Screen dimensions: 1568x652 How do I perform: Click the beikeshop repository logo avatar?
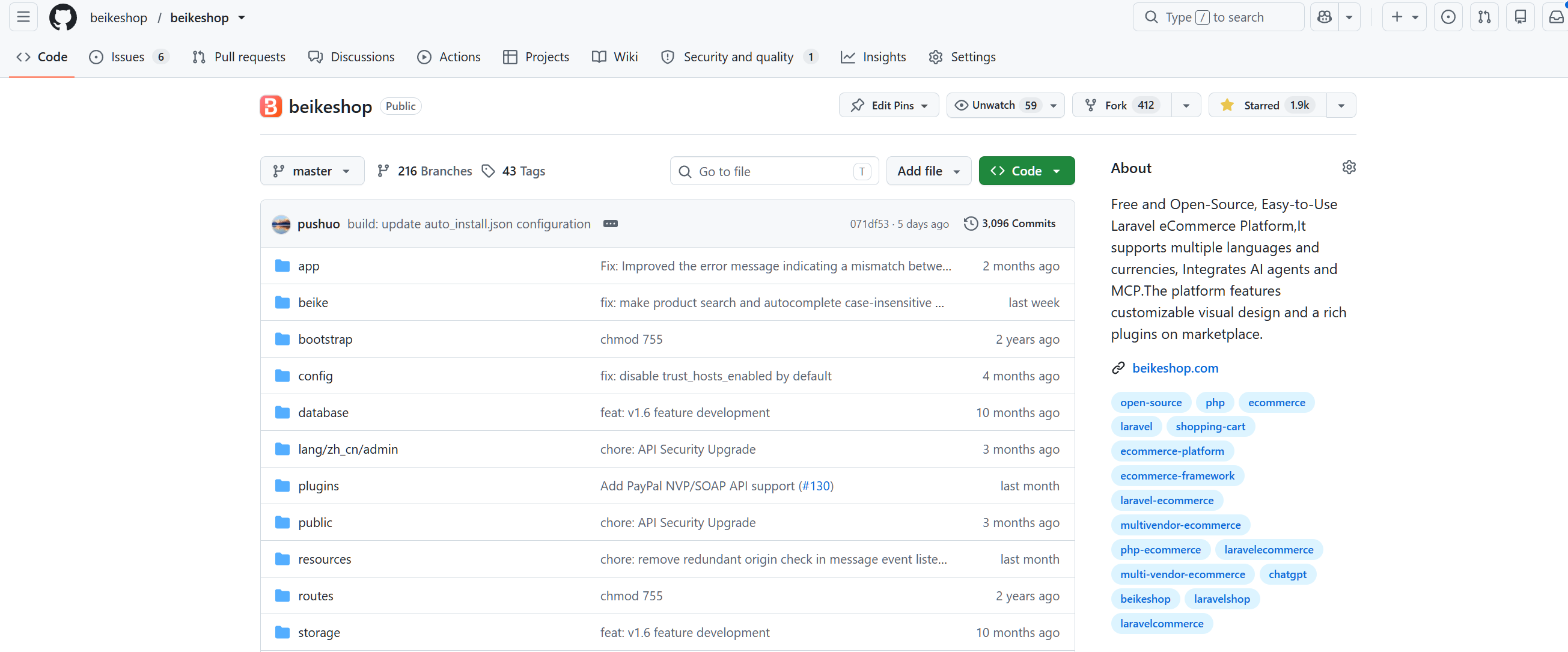271,106
